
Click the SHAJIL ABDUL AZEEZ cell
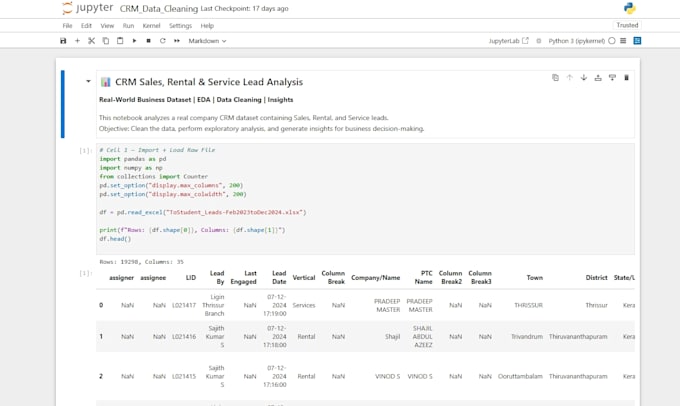pyautogui.click(x=422, y=337)
